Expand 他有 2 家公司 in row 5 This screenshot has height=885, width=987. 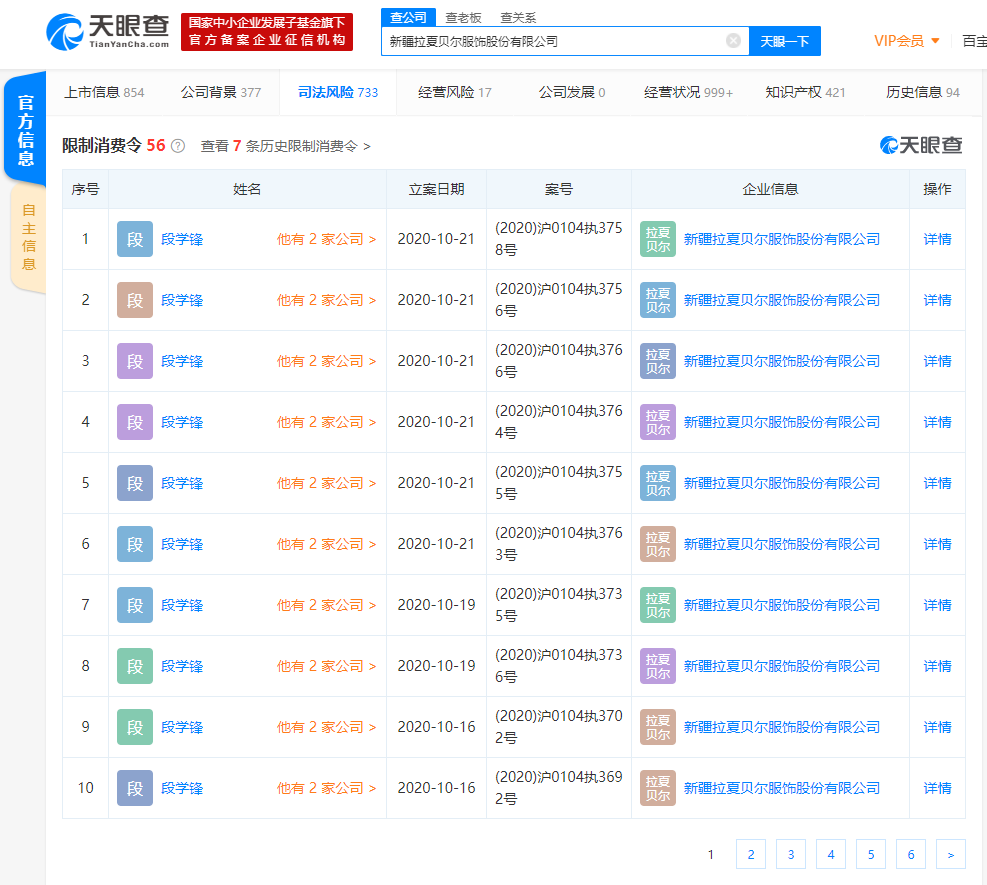point(326,483)
